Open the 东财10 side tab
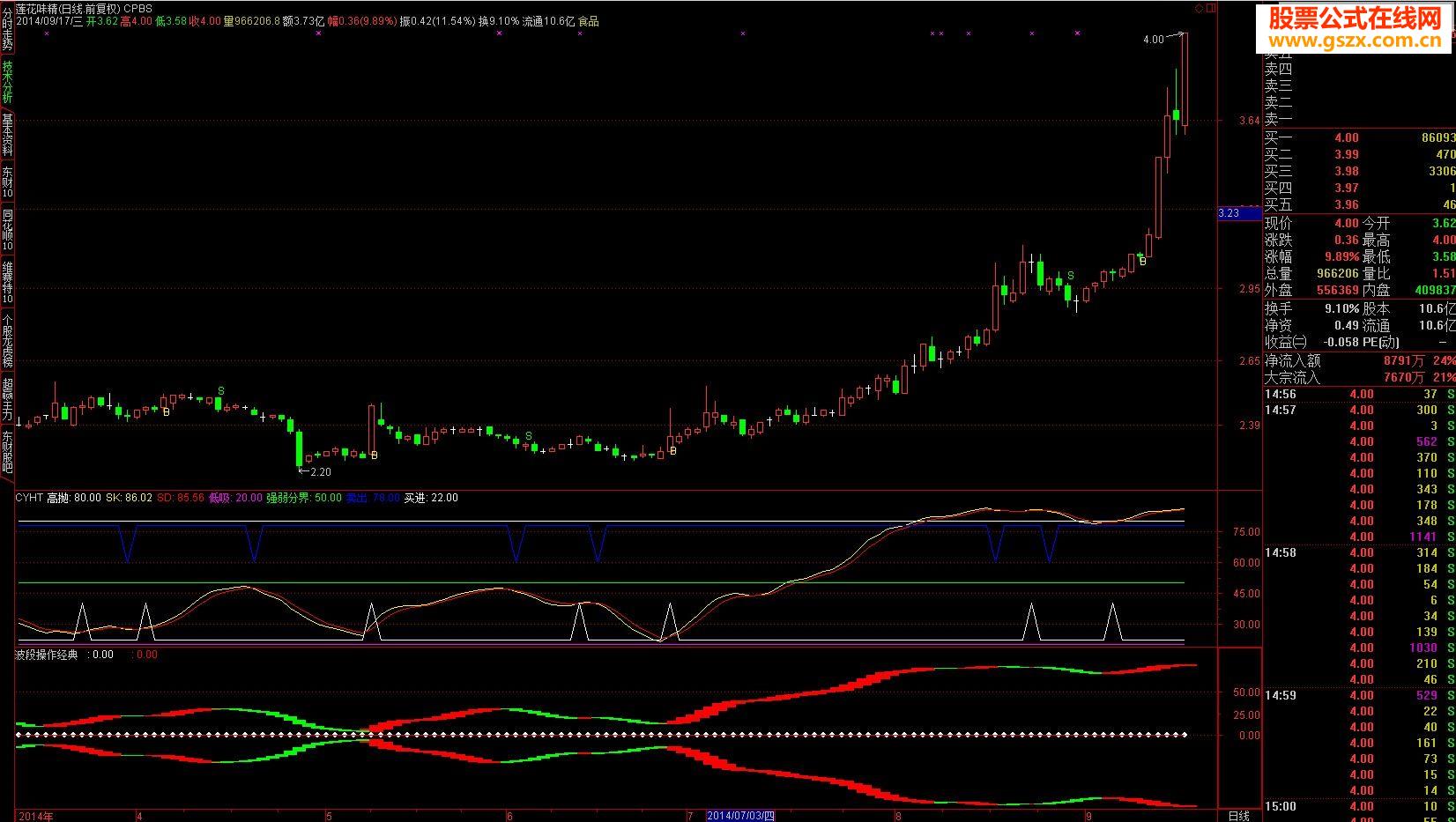 coord(7,182)
